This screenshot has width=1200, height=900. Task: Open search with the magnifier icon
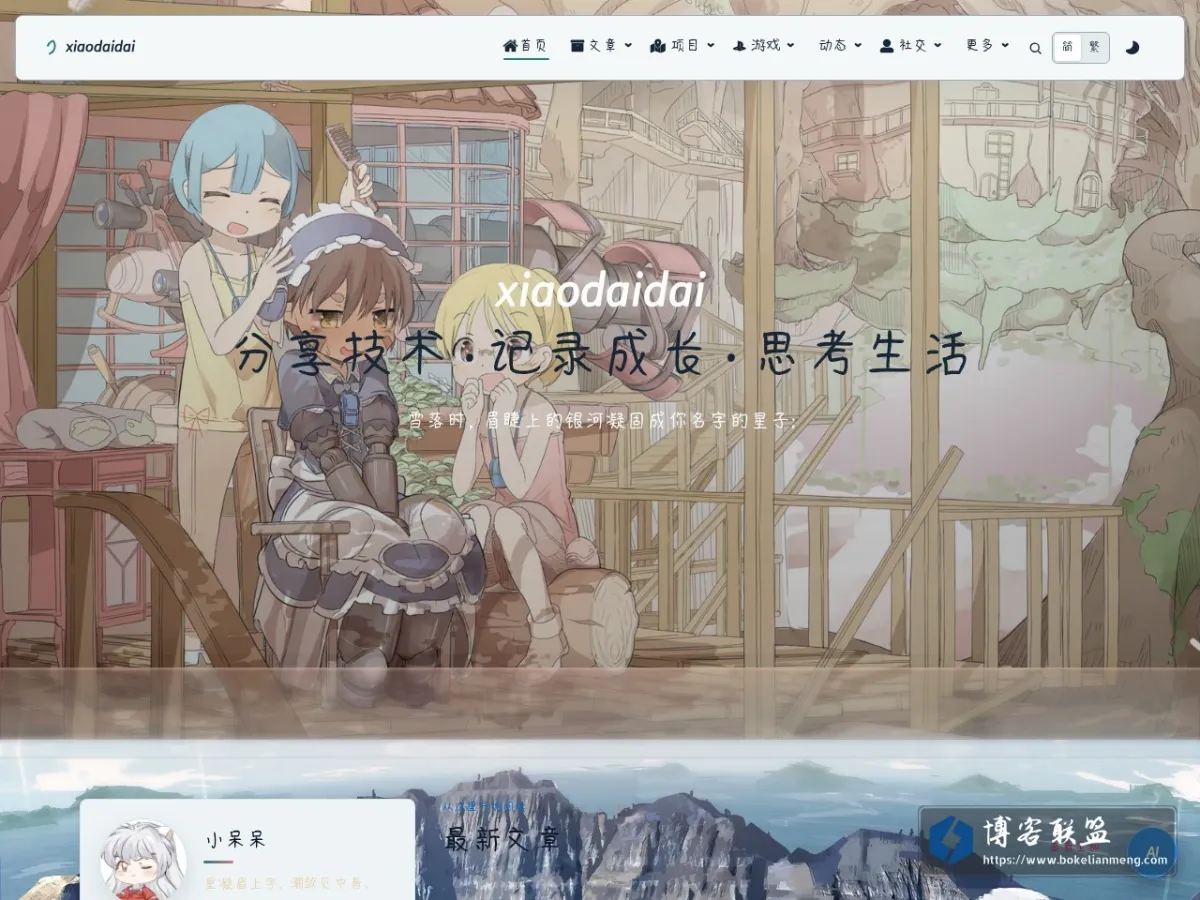(1035, 47)
